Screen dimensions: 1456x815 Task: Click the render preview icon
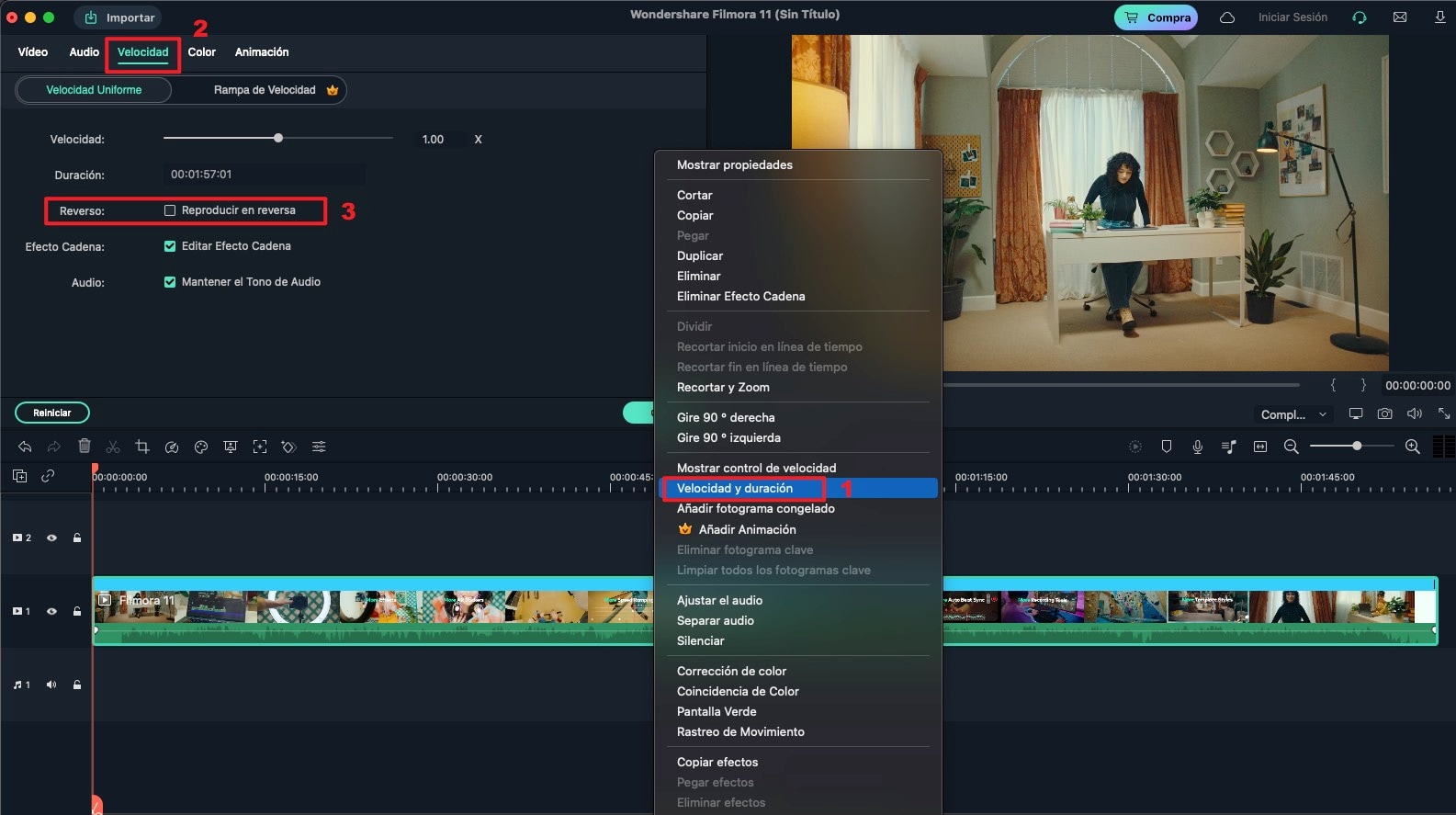(x=1135, y=447)
